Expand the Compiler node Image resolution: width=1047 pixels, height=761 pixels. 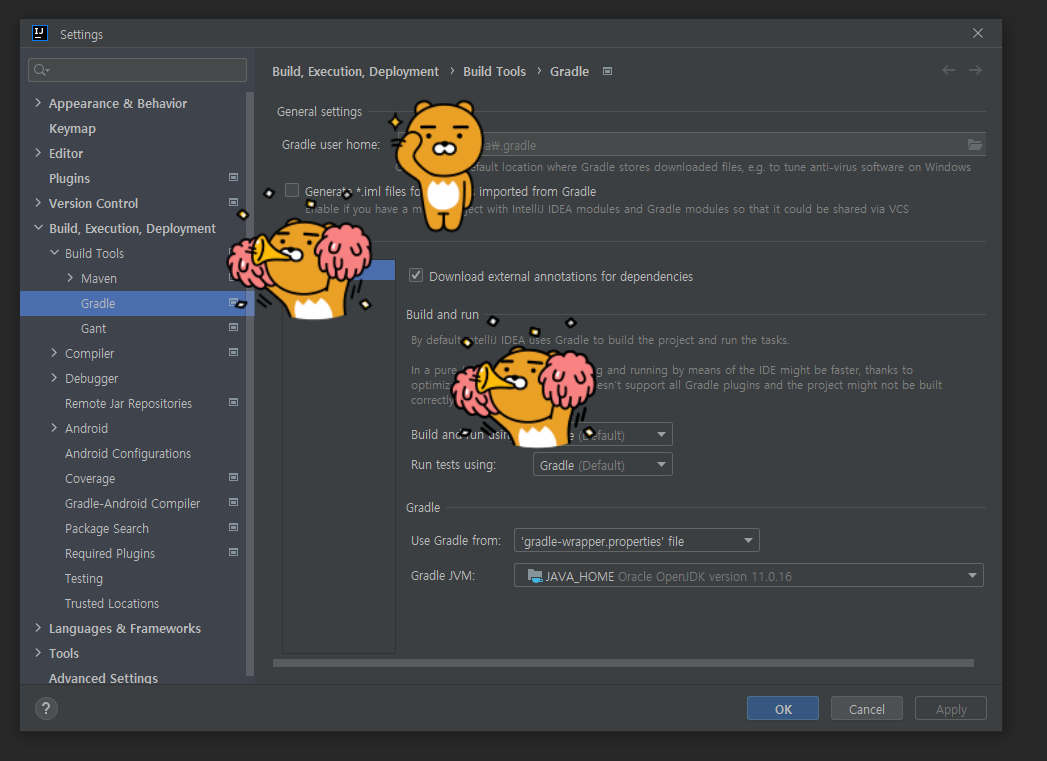(54, 352)
